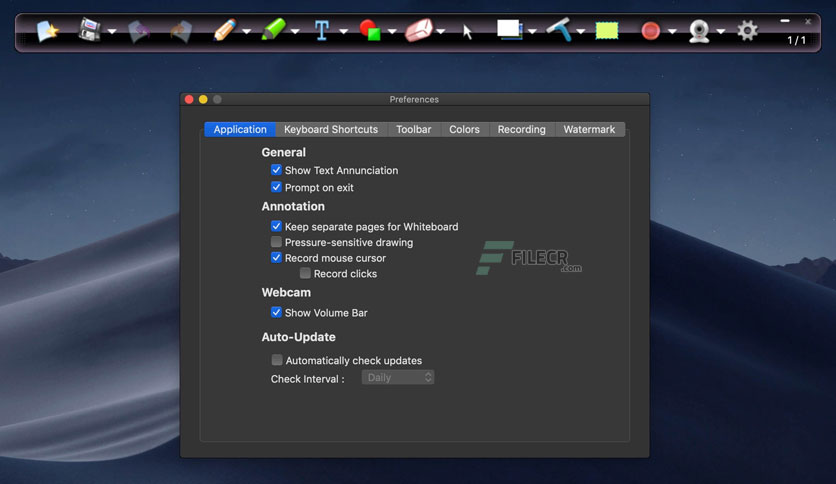Click the General section heading

284,152
